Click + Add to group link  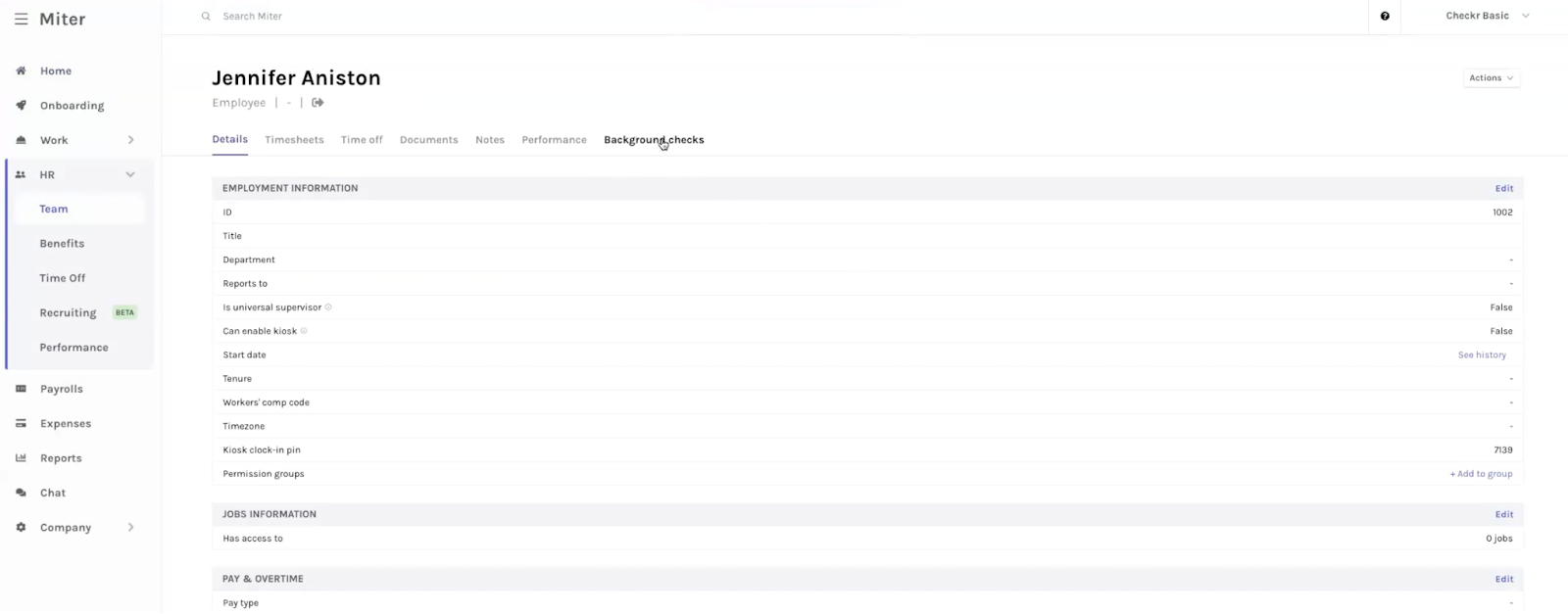[x=1481, y=474]
